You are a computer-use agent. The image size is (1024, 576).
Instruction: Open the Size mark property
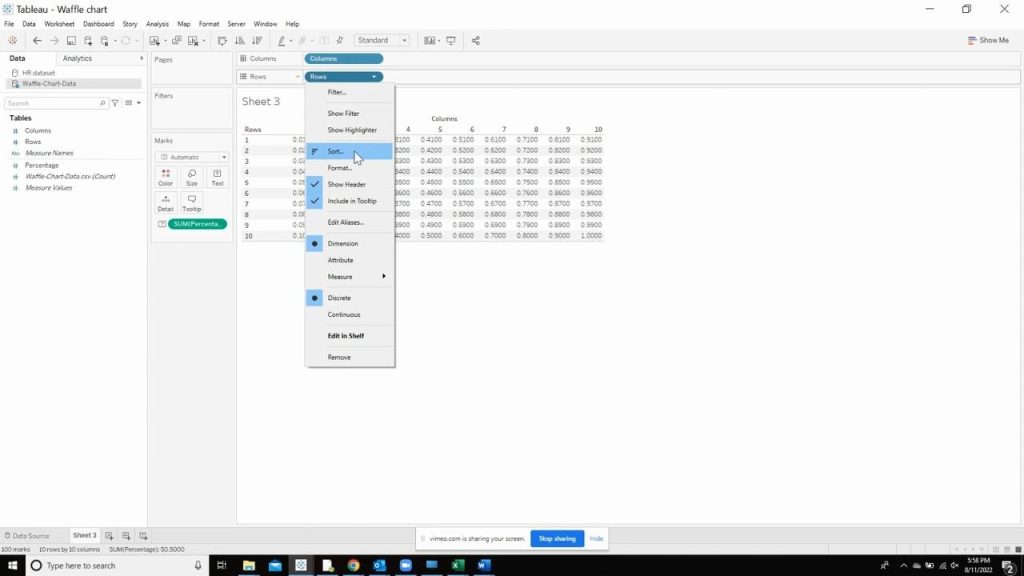191,177
